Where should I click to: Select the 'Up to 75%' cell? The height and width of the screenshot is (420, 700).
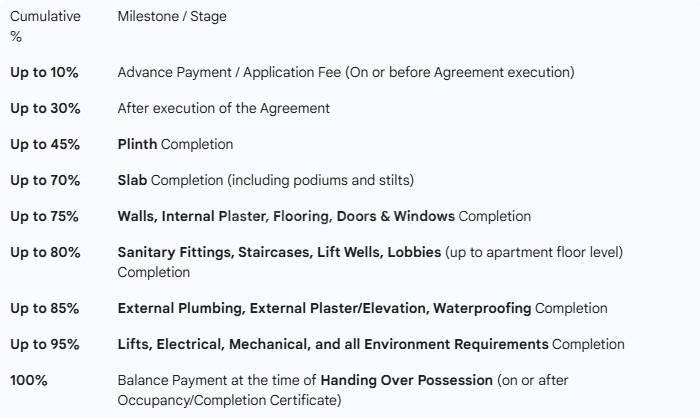tap(45, 216)
